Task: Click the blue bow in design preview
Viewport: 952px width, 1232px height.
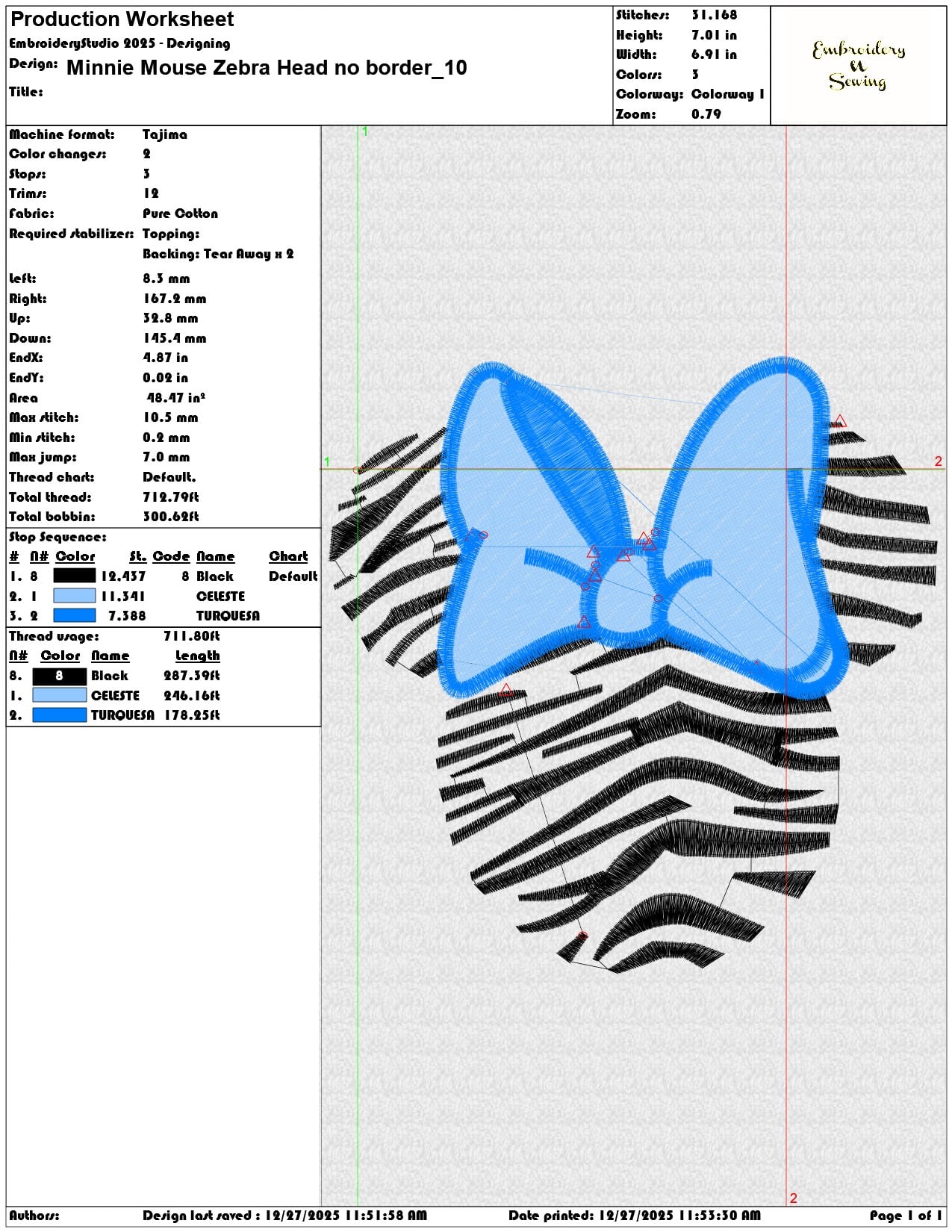Action: 644,527
